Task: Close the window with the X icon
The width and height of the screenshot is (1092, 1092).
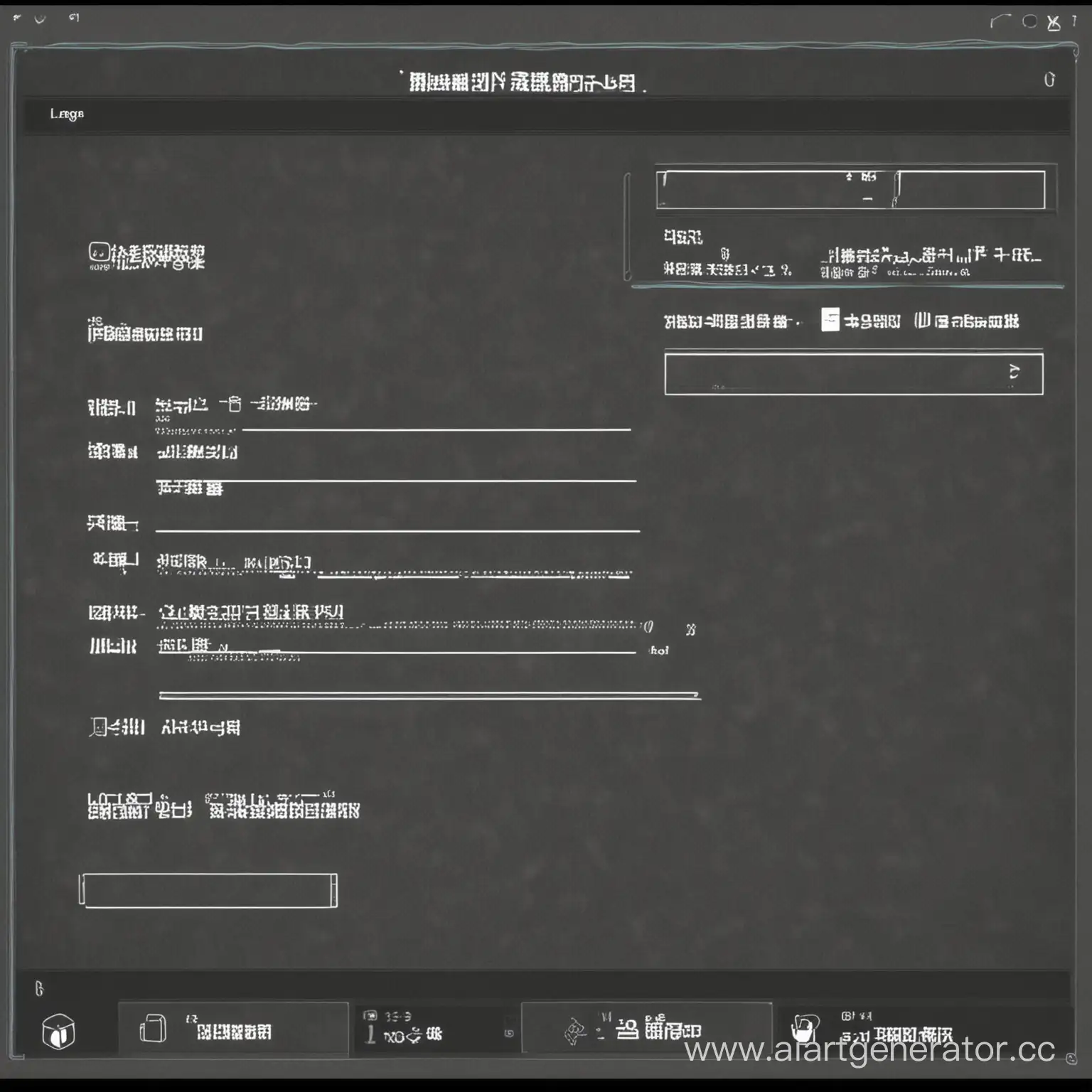Action: [x=1054, y=23]
